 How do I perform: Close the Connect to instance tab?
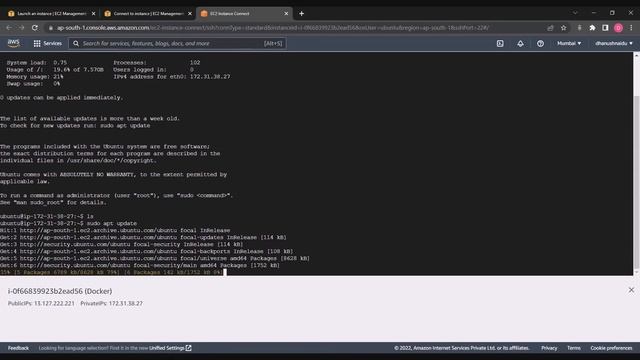[190, 13]
